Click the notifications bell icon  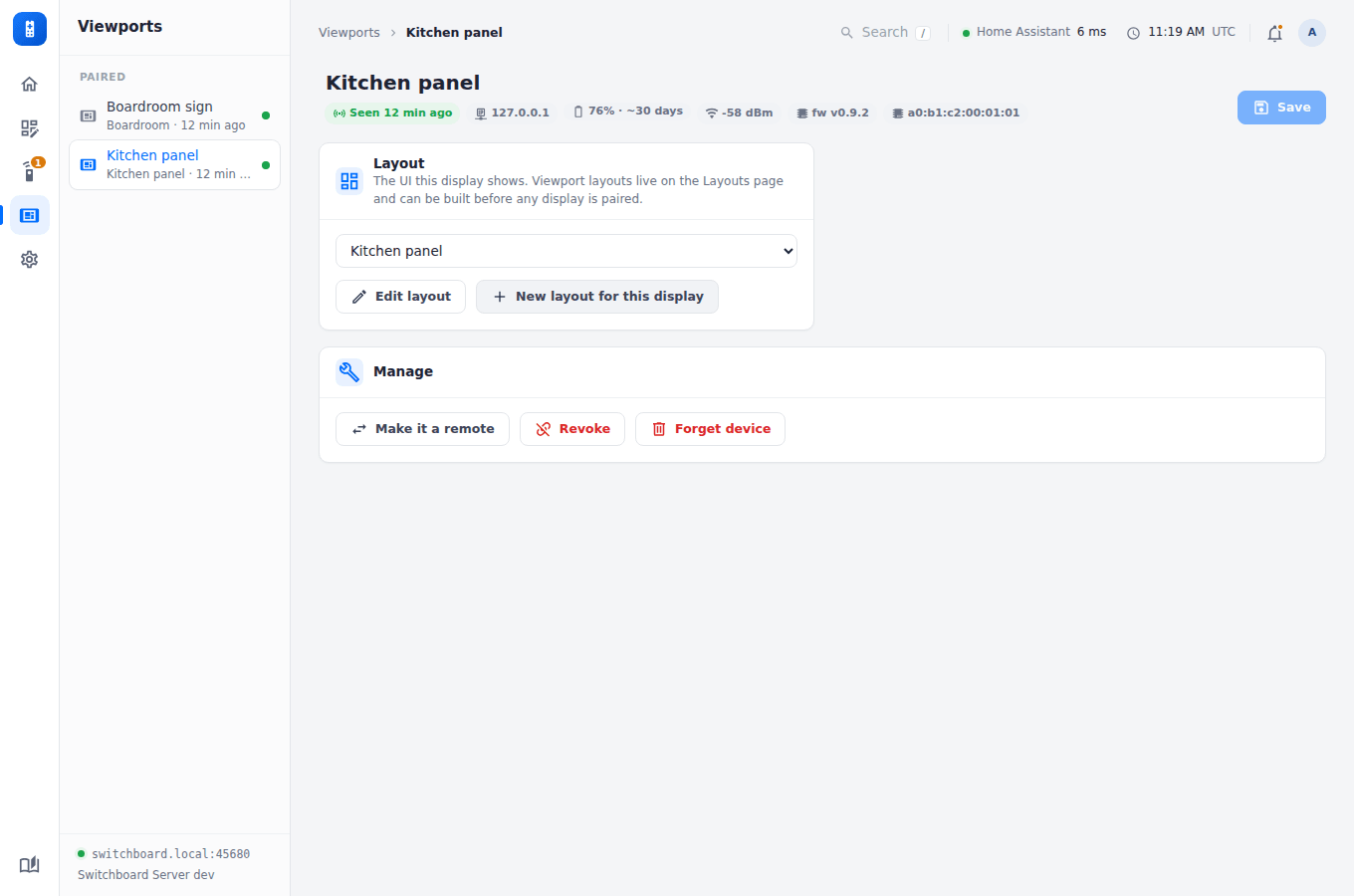[x=1274, y=33]
